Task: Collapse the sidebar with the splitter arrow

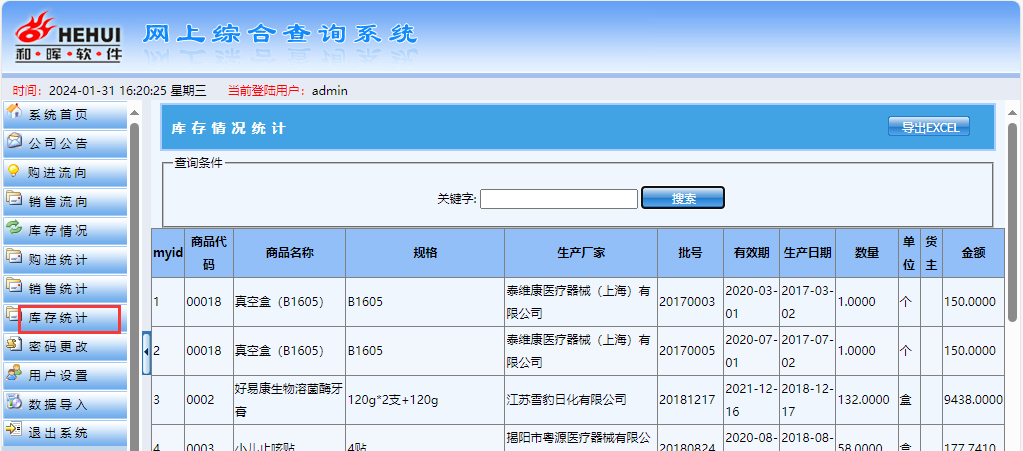Action: click(x=147, y=352)
